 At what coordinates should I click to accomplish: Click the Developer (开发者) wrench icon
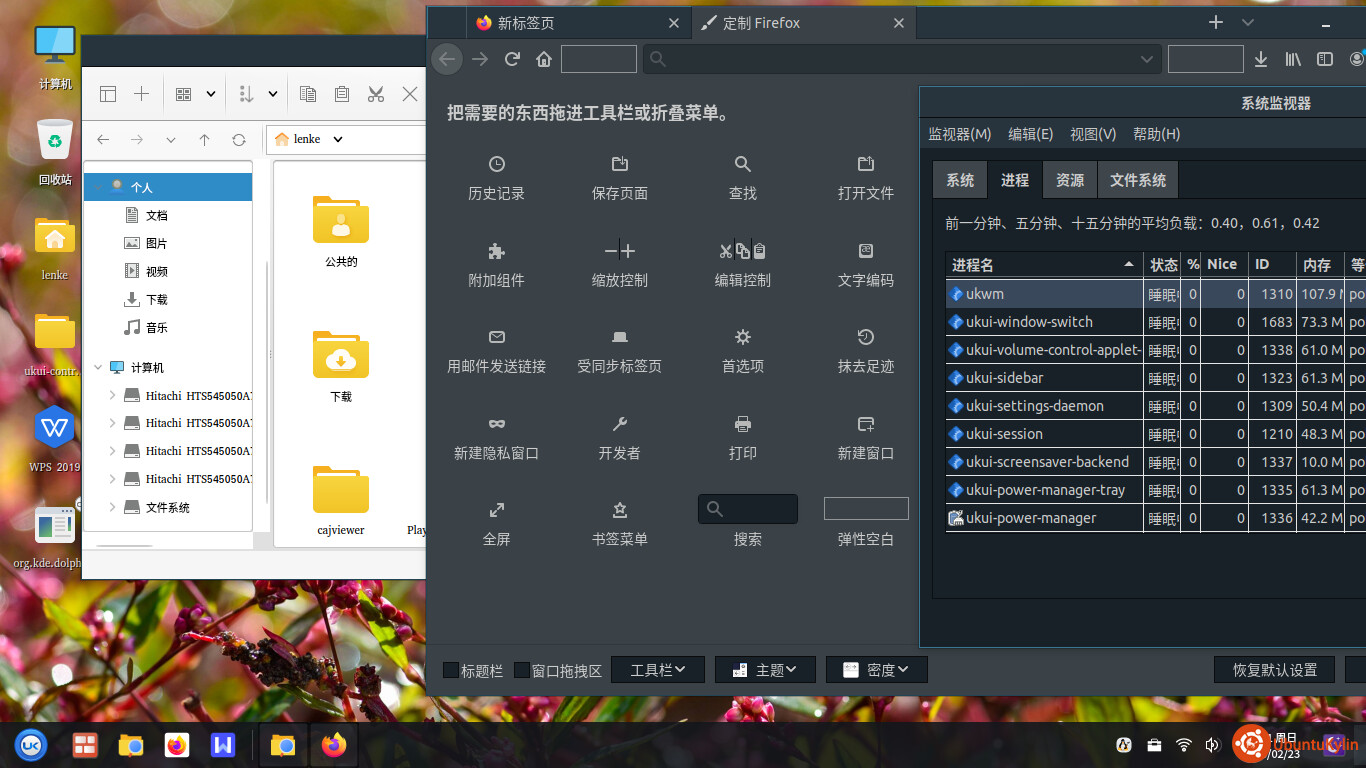pyautogui.click(x=619, y=424)
